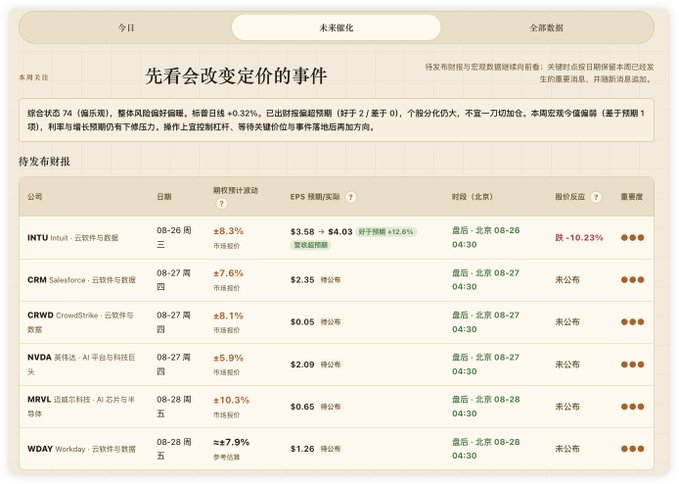Screen dimensions: 679x484
Task: Open the INTU Intuit company row
Action: tap(336, 238)
